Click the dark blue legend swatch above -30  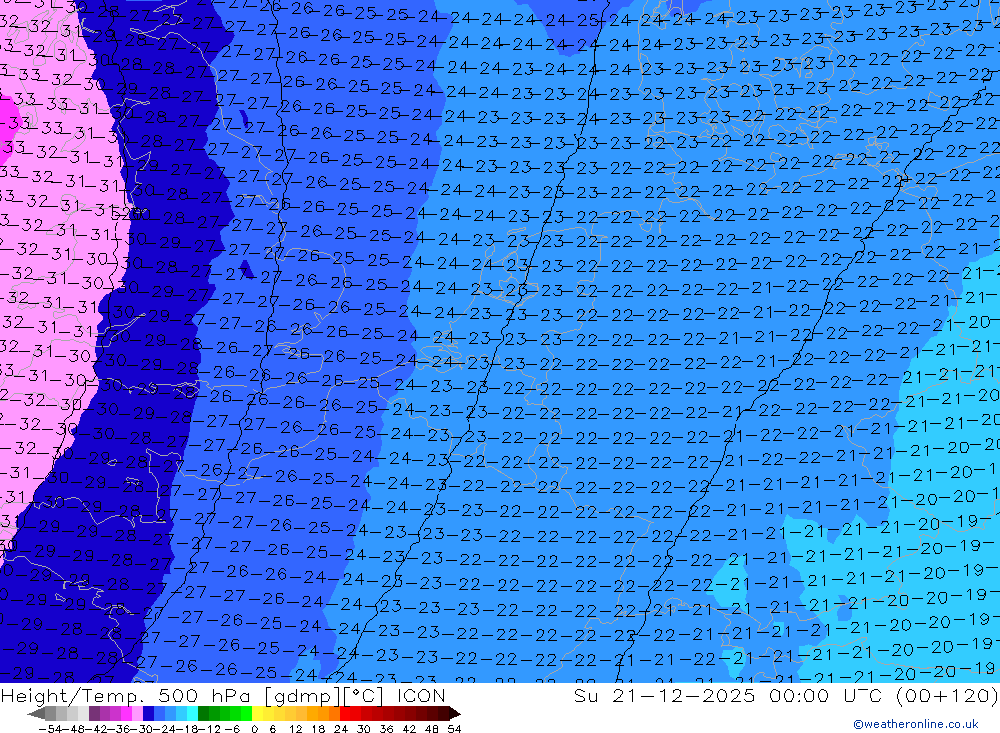point(148,713)
